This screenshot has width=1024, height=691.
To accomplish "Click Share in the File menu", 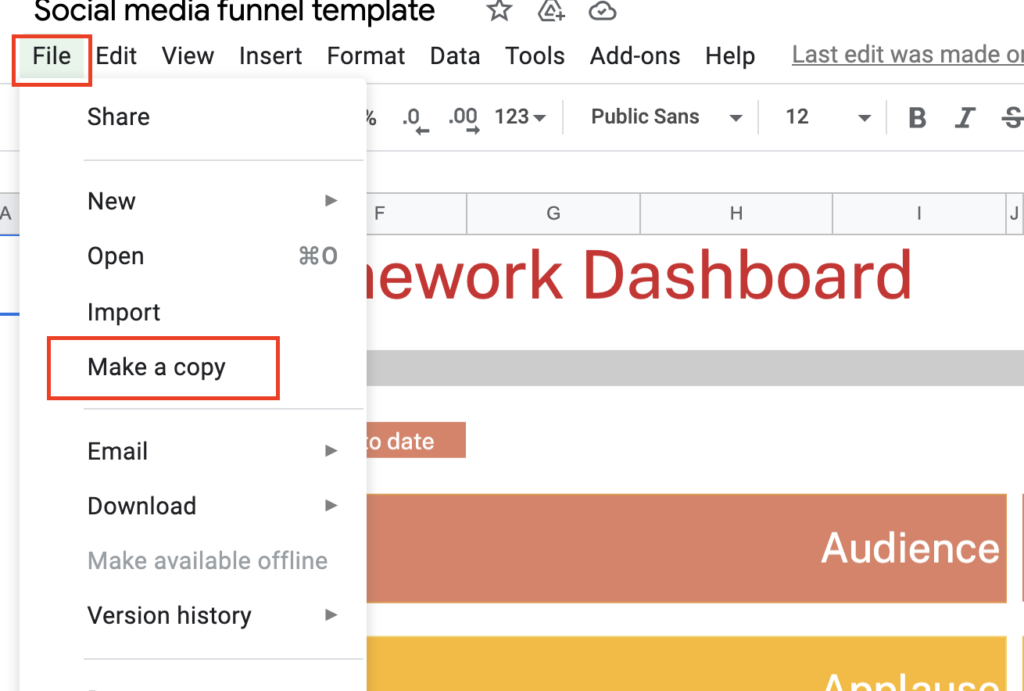I will 118,117.
